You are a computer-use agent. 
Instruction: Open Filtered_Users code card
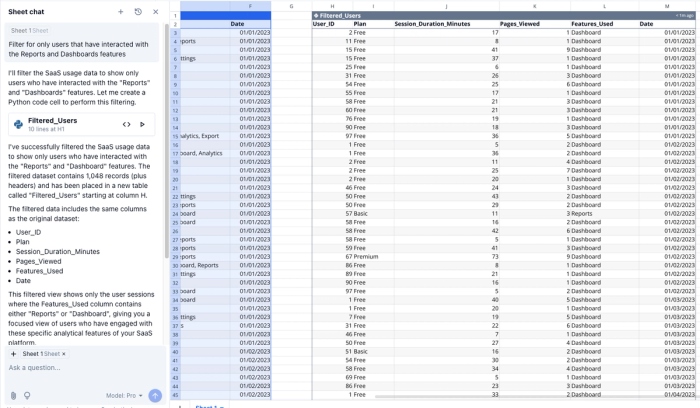click(x=82, y=125)
